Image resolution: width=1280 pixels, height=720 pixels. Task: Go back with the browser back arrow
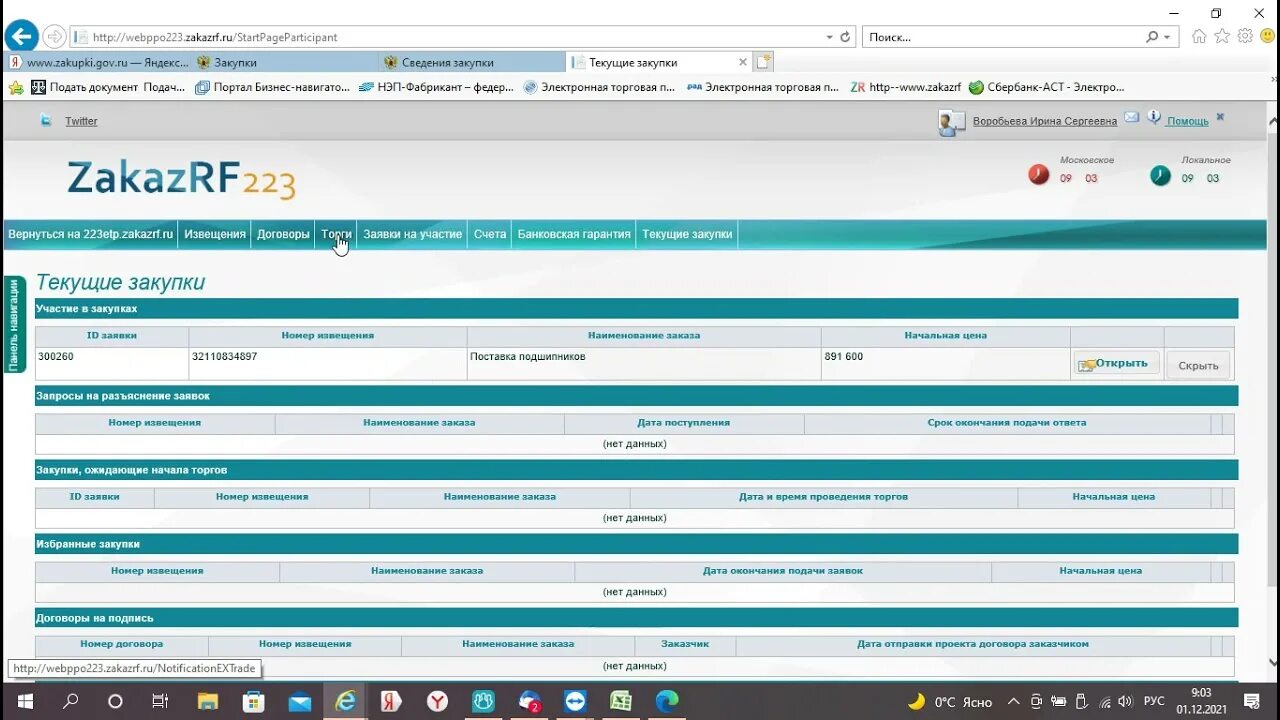21,37
